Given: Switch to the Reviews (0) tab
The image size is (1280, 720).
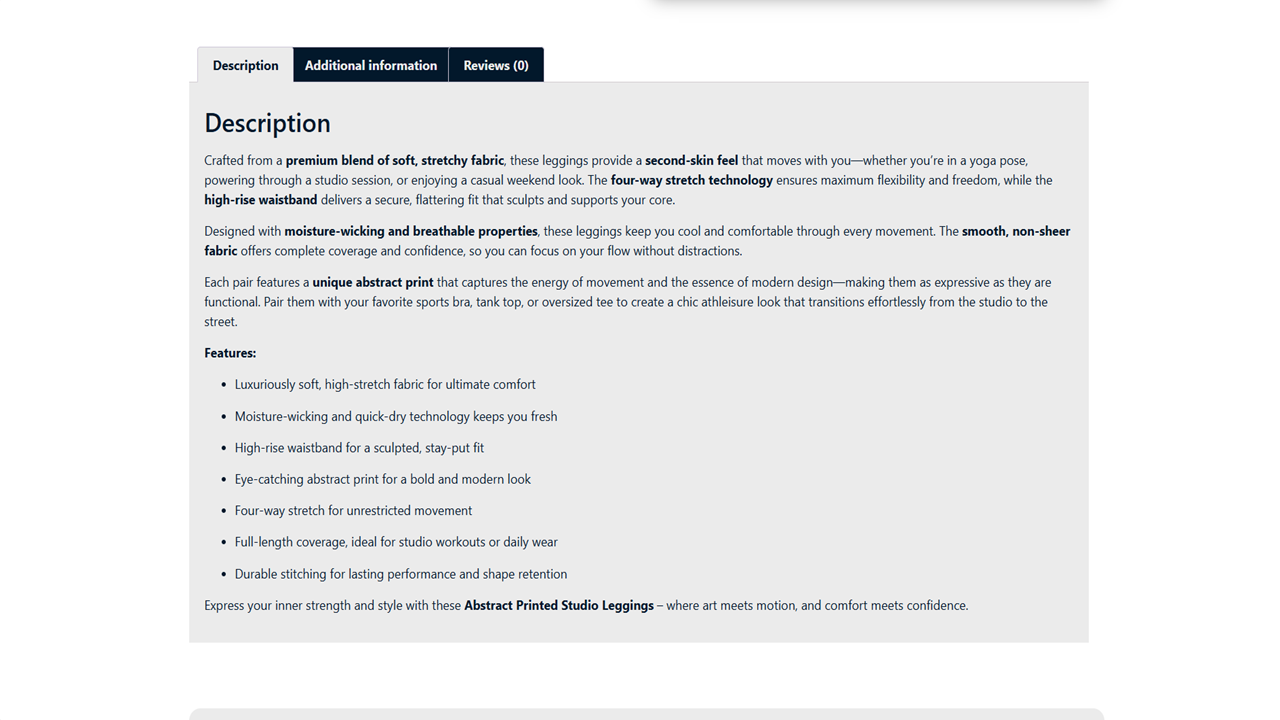Looking at the screenshot, I should click(x=496, y=65).
